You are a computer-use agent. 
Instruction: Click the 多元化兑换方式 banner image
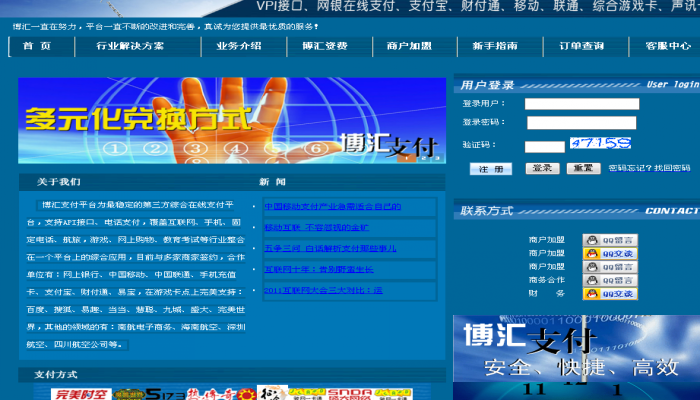(x=231, y=121)
